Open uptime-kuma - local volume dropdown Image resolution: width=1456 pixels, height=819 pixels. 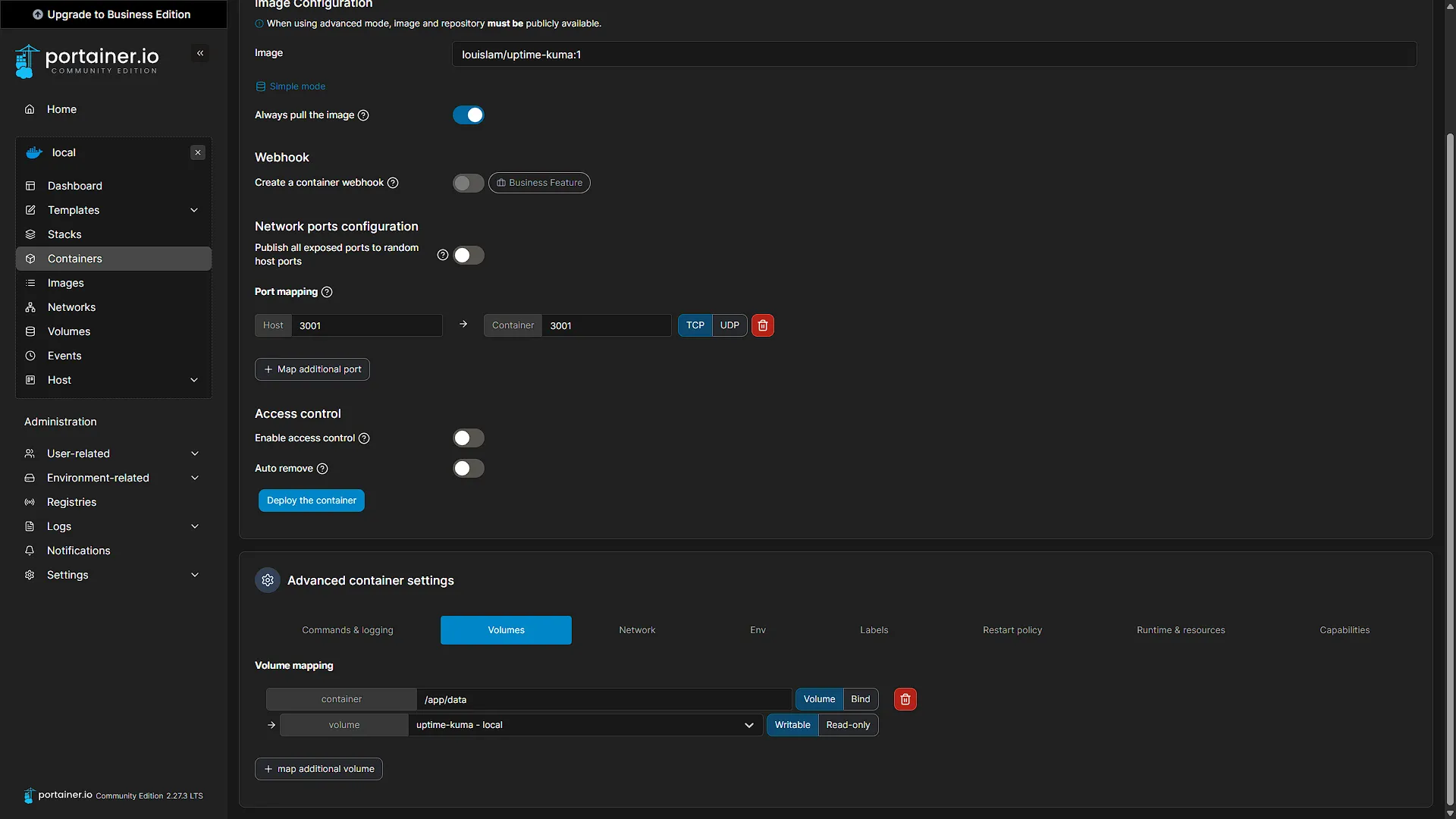click(585, 725)
